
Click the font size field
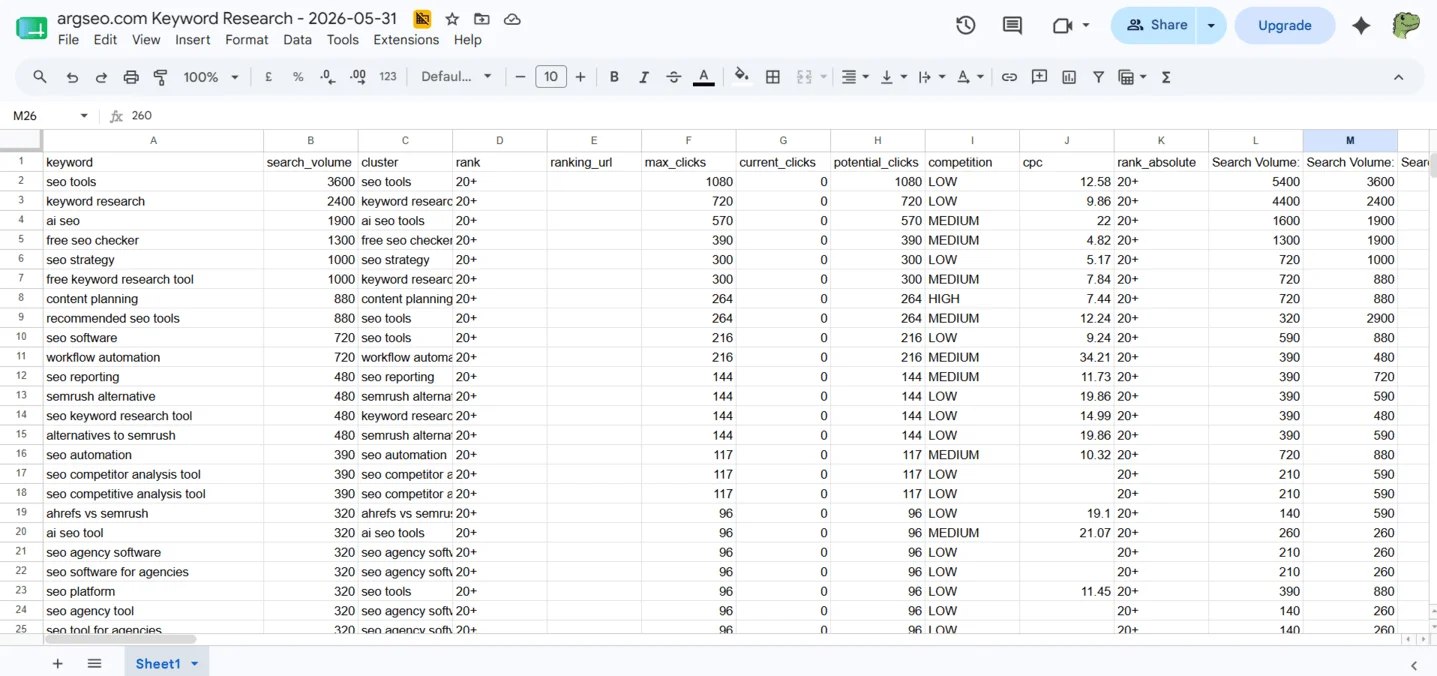coord(551,77)
